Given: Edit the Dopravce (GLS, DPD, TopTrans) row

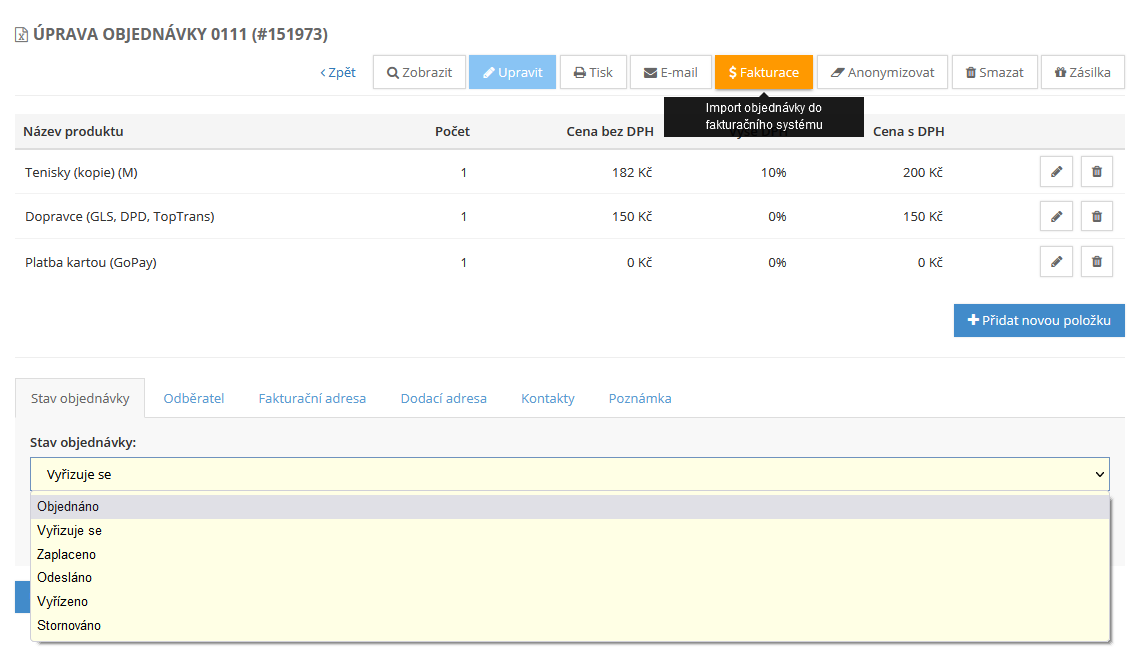Looking at the screenshot, I should click(1056, 216).
